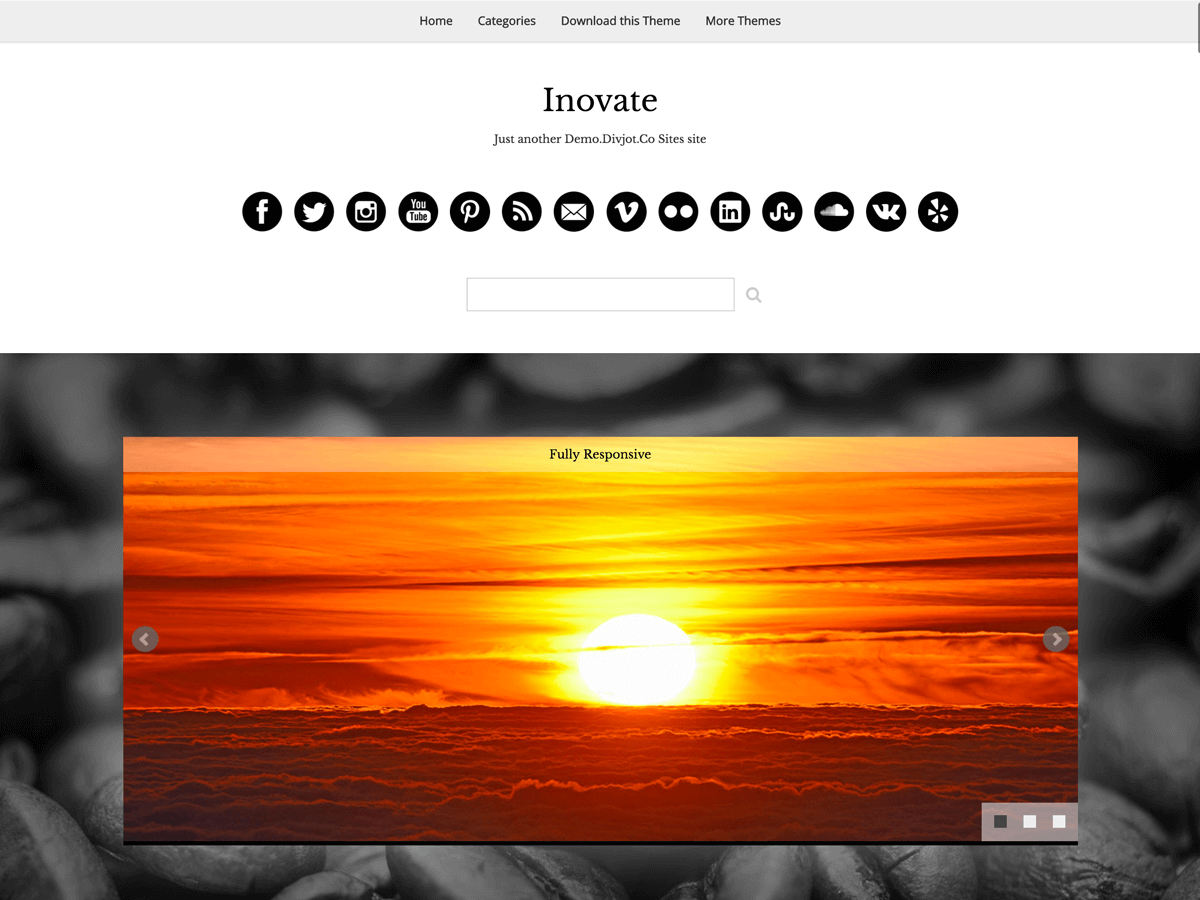Open the SoundCloud icon

point(834,211)
